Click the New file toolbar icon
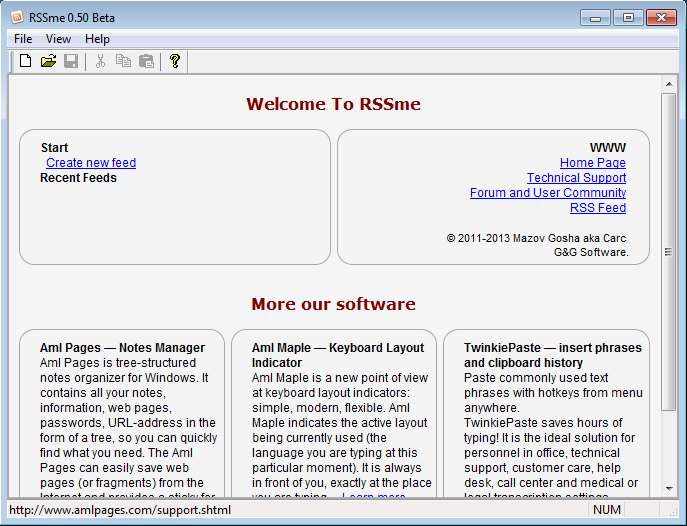The image size is (687, 526). click(26, 62)
